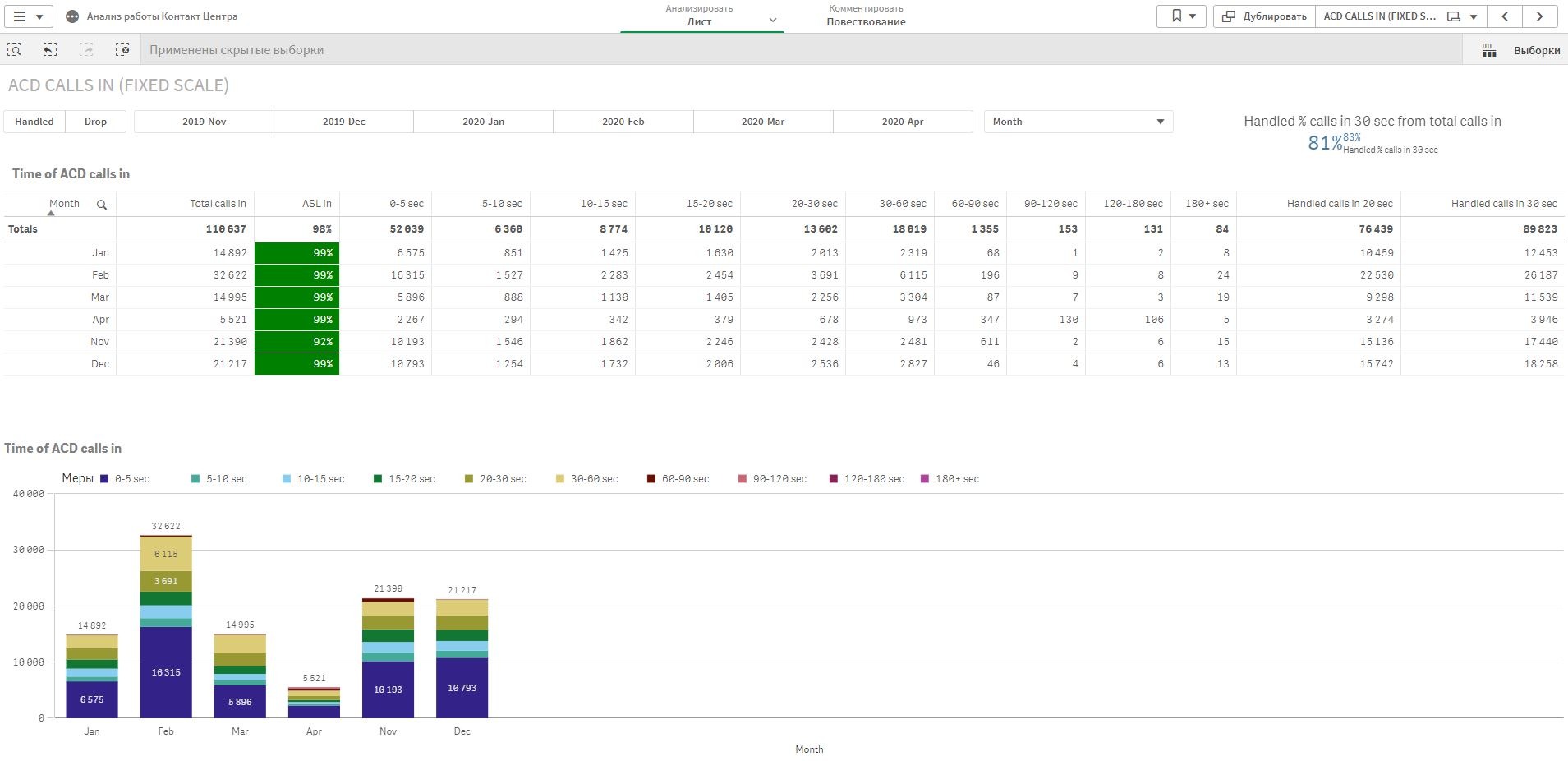
Task: Click the smart search selection icon
Action: point(14,50)
